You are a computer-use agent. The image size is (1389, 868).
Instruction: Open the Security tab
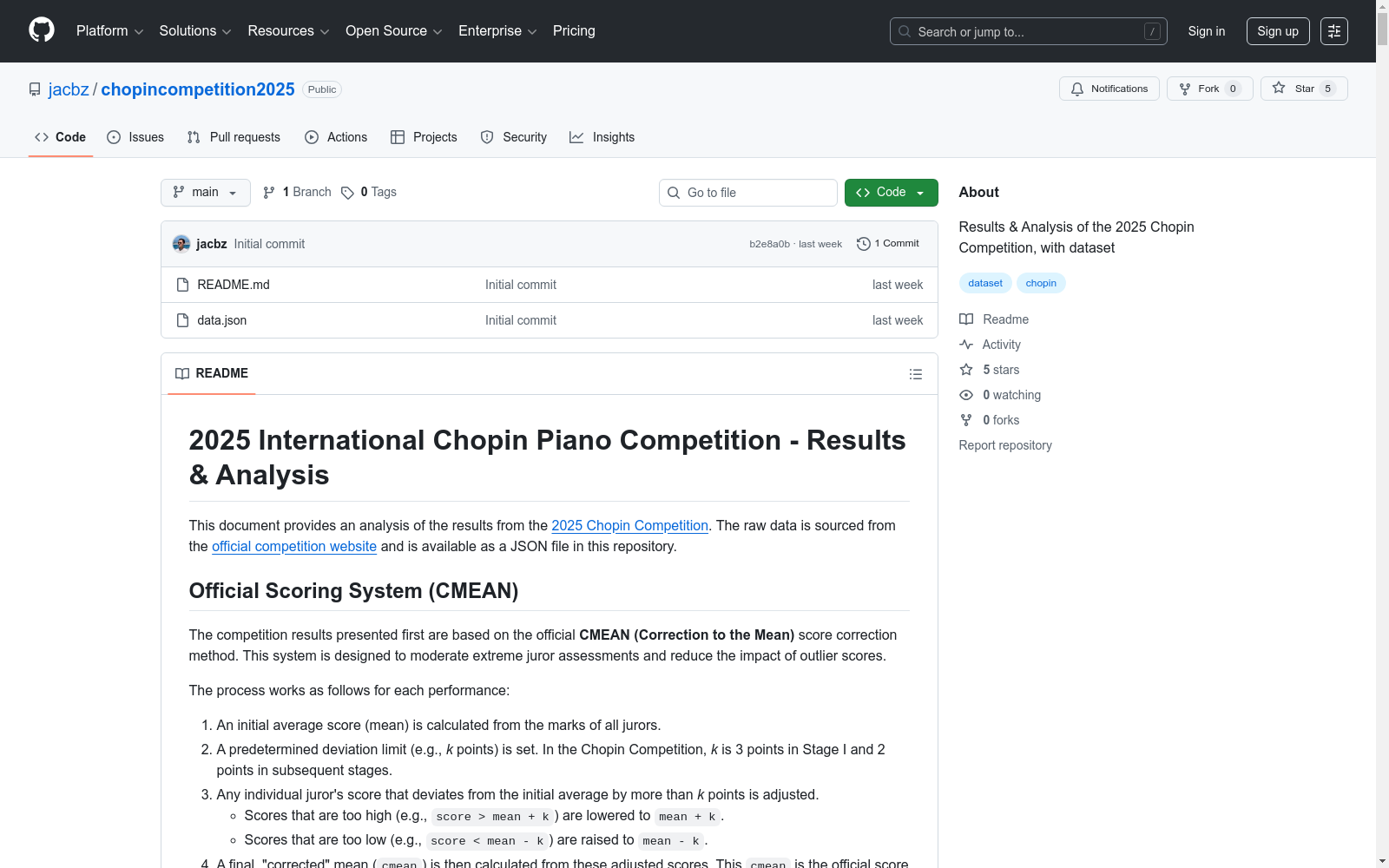tap(514, 137)
